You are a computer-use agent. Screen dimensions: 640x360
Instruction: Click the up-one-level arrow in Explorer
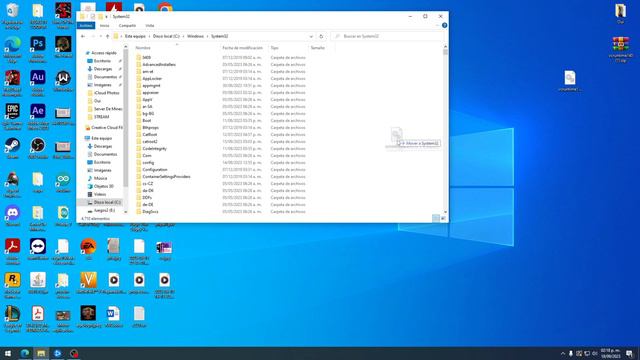click(107, 36)
